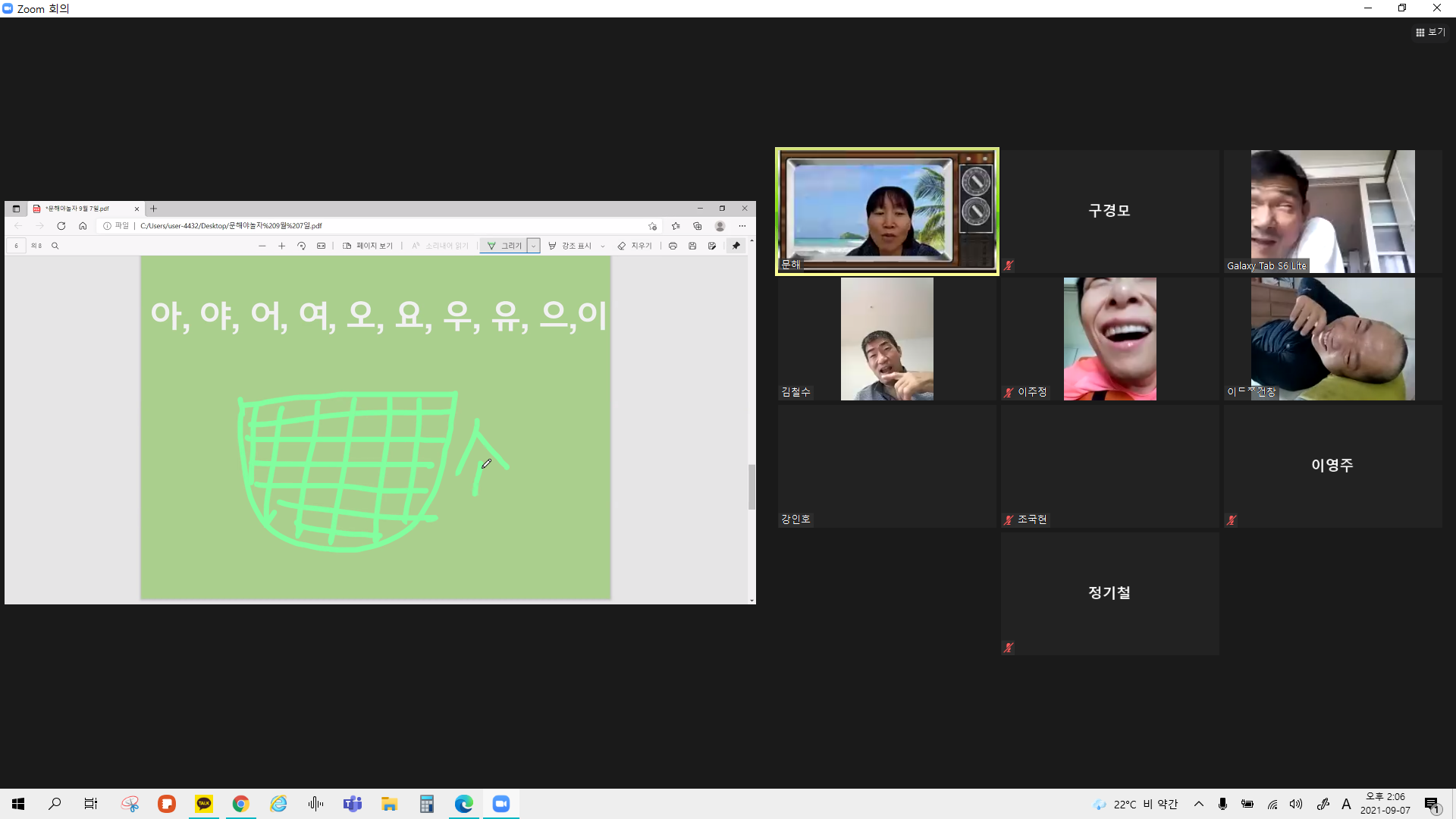The height and width of the screenshot is (819, 1456).
Task: Open the collections icon in the browser
Action: coord(698,226)
